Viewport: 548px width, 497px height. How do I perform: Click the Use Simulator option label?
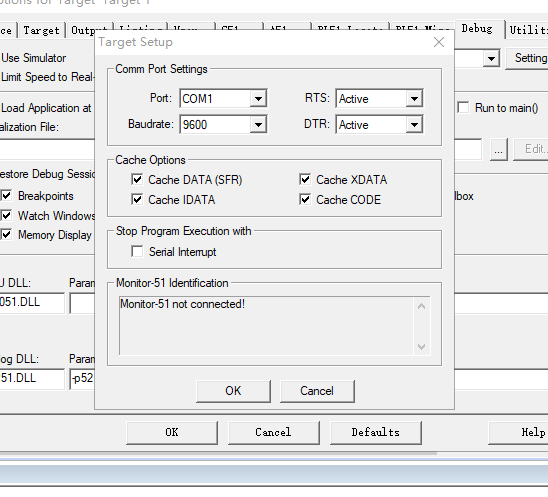(x=34, y=58)
